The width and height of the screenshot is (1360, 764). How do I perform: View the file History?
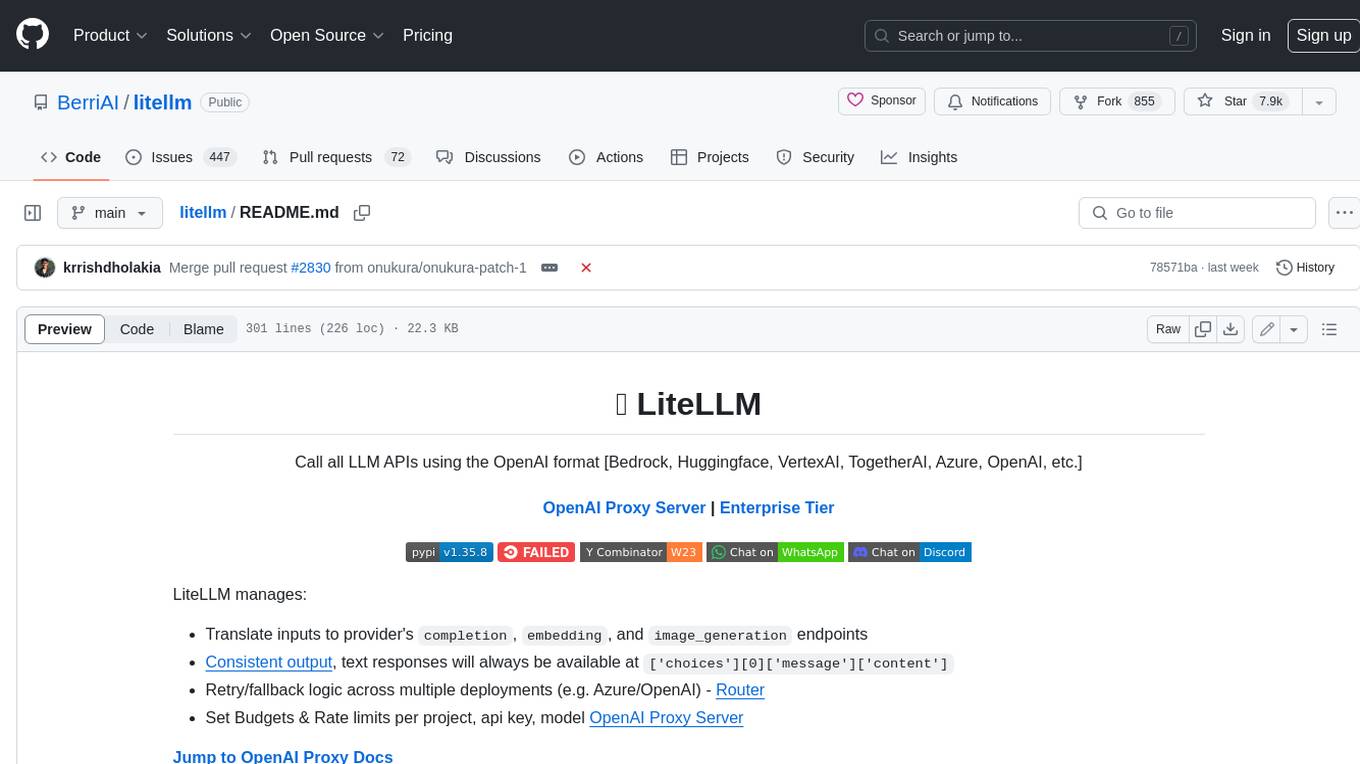(x=1306, y=268)
